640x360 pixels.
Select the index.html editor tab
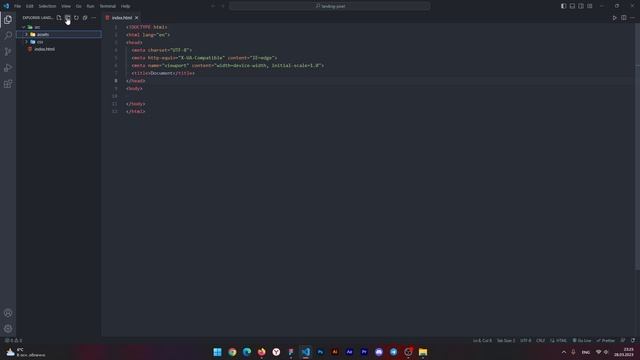(122, 18)
